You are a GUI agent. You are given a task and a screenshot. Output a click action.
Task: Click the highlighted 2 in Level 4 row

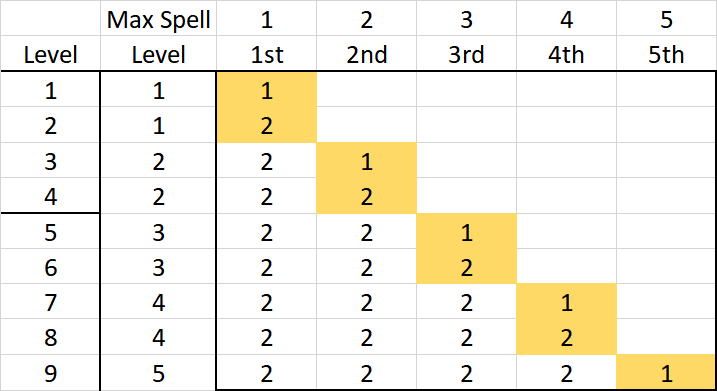tap(366, 196)
